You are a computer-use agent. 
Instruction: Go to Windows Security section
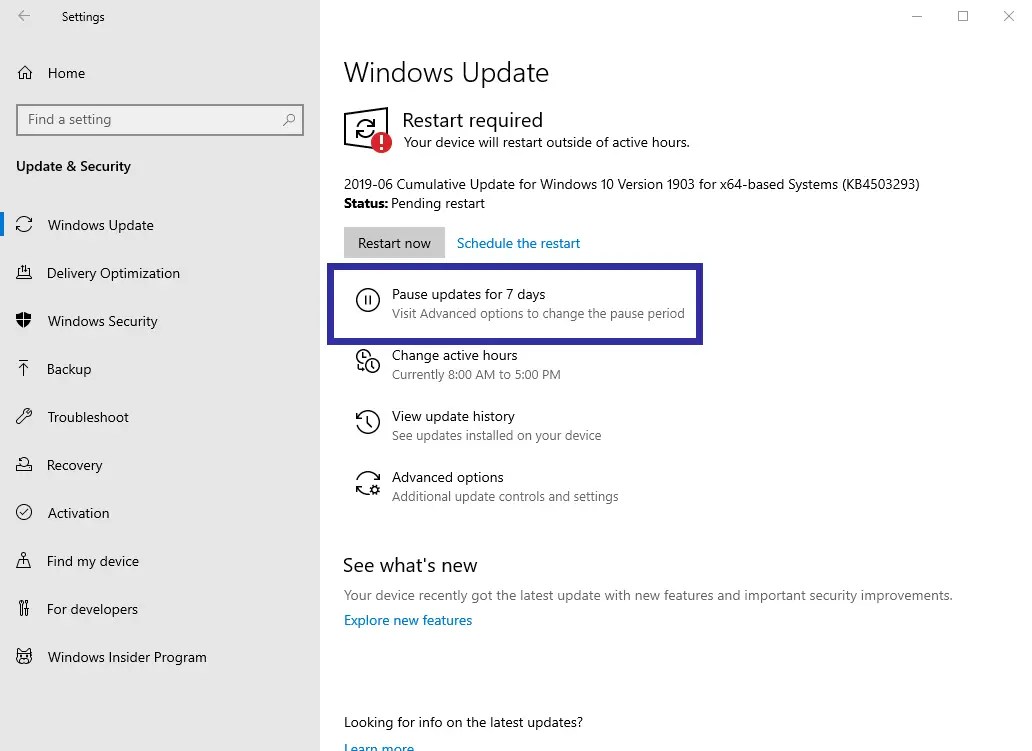[x=103, y=321]
